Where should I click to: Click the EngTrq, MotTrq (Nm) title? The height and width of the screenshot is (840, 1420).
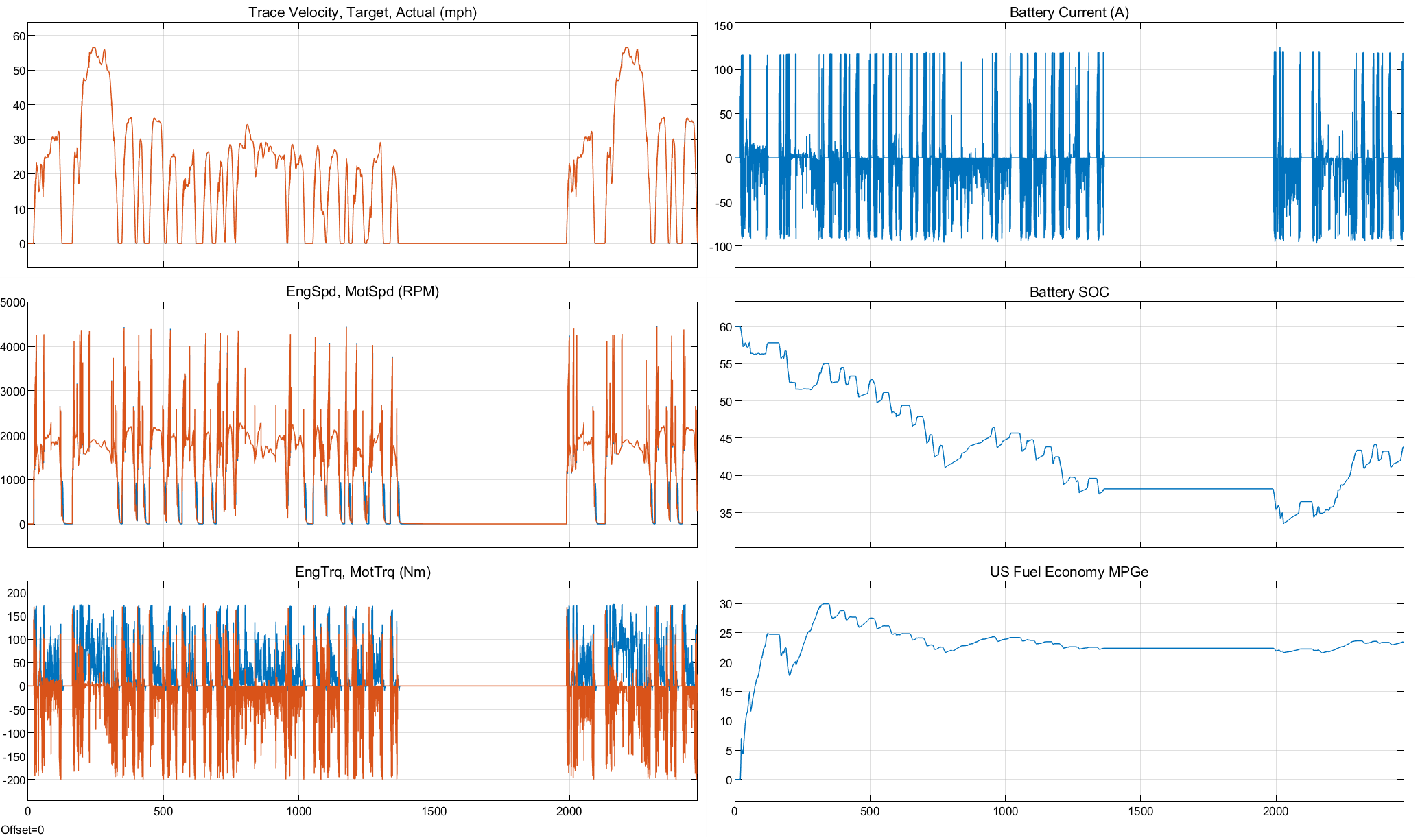(362, 572)
